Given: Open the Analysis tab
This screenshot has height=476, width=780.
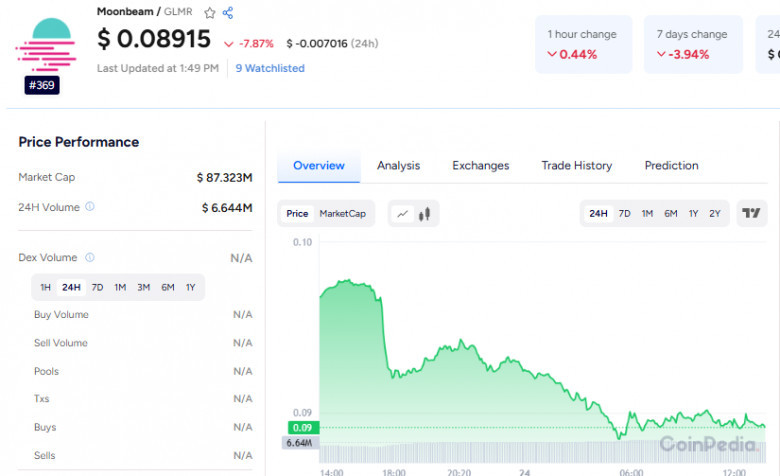Looking at the screenshot, I should pos(398,166).
